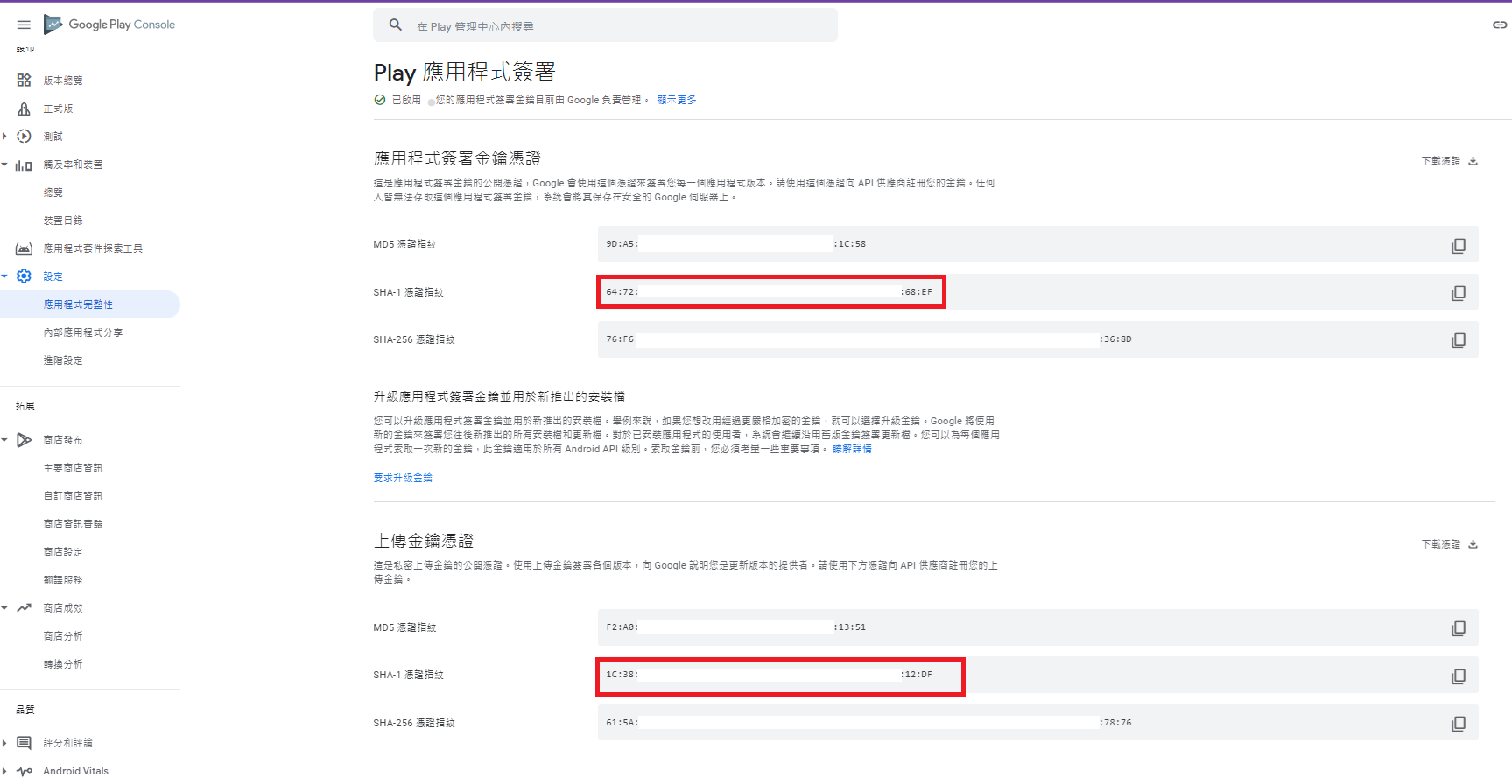The image size is (1512, 784).
Task: Click the upload key SHA-256 fingerprint value
Action: tap(869, 723)
